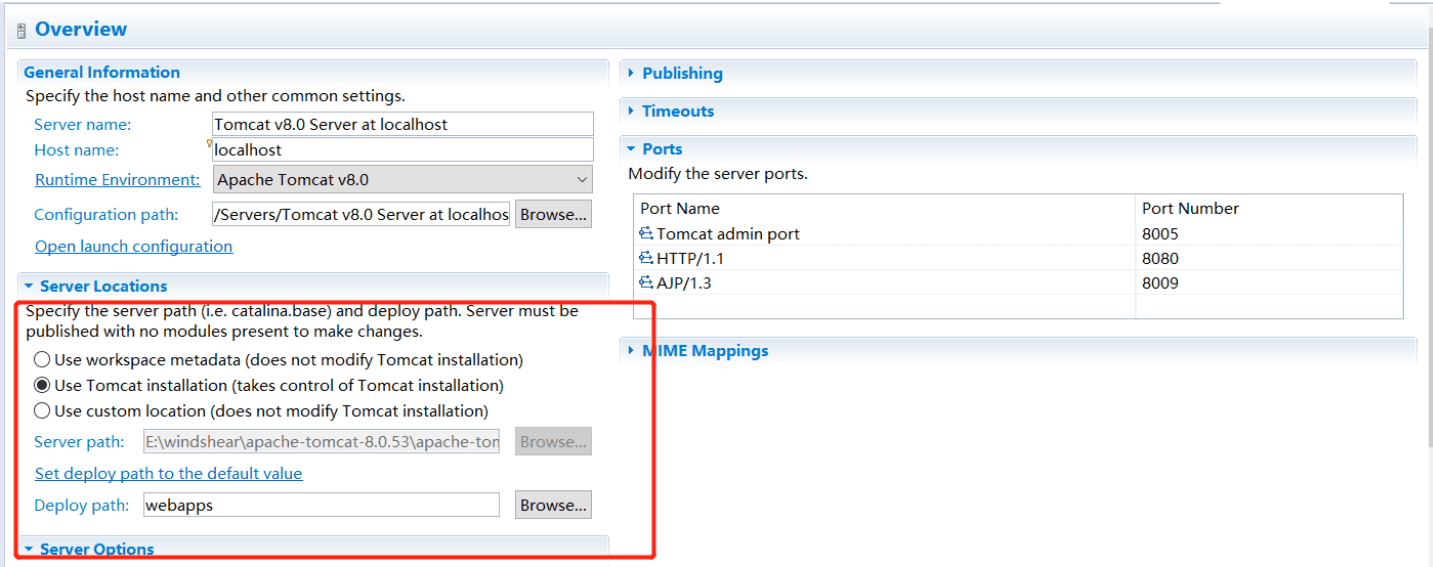Select Use workspace metadata option
The image size is (1433, 567).
pos(42,359)
